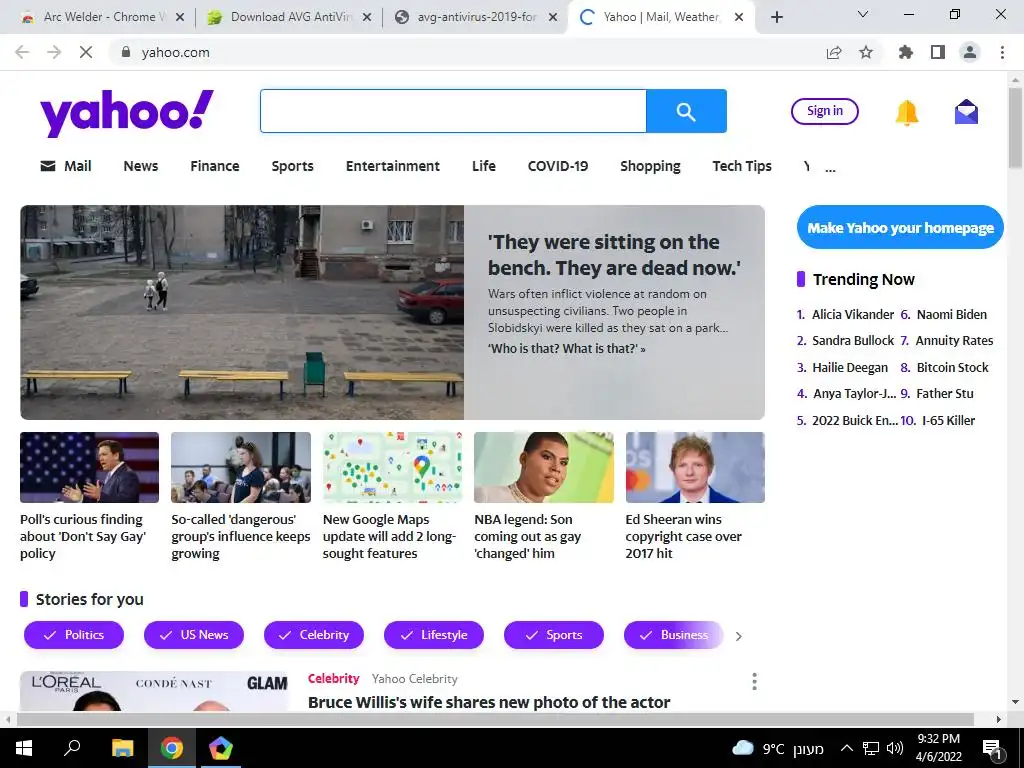
Task: Open COVID-19 in the navigation bar
Action: 558,166
